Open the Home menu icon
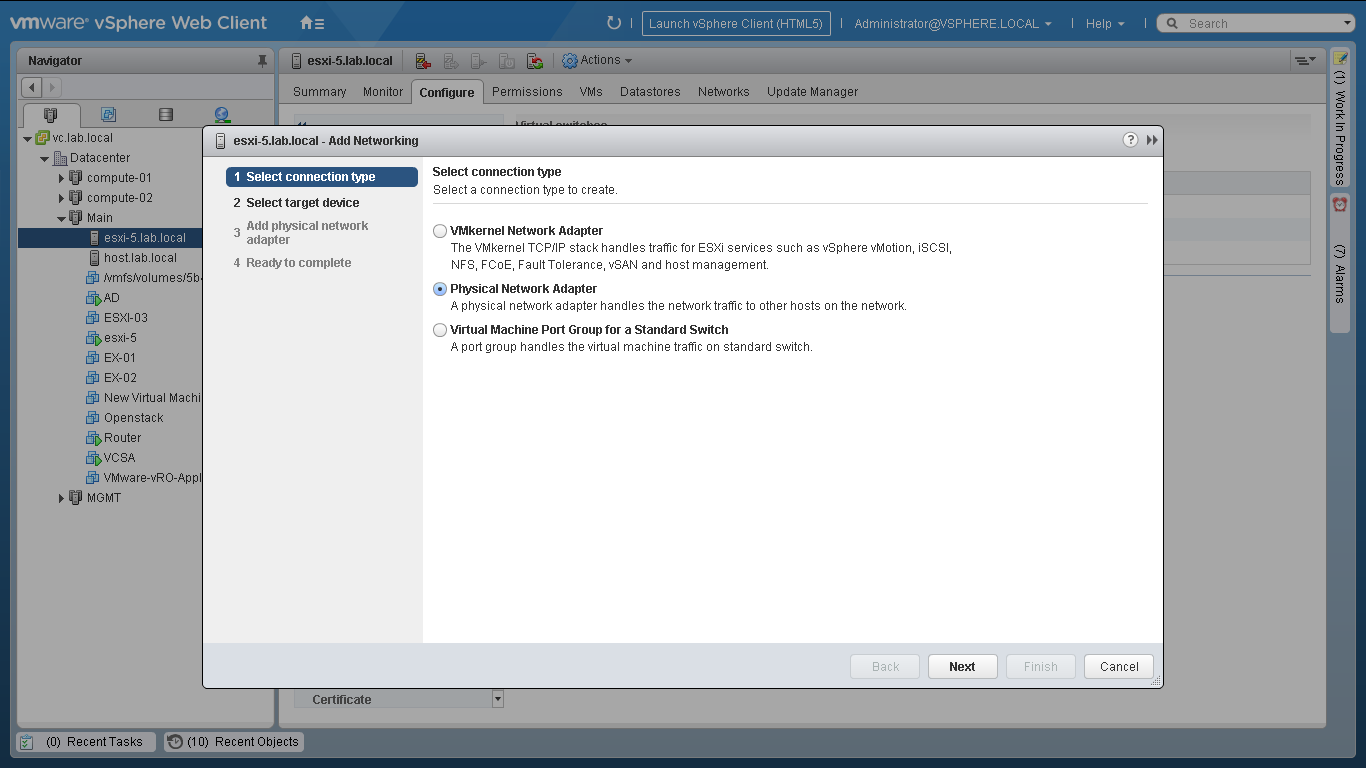 (x=312, y=23)
